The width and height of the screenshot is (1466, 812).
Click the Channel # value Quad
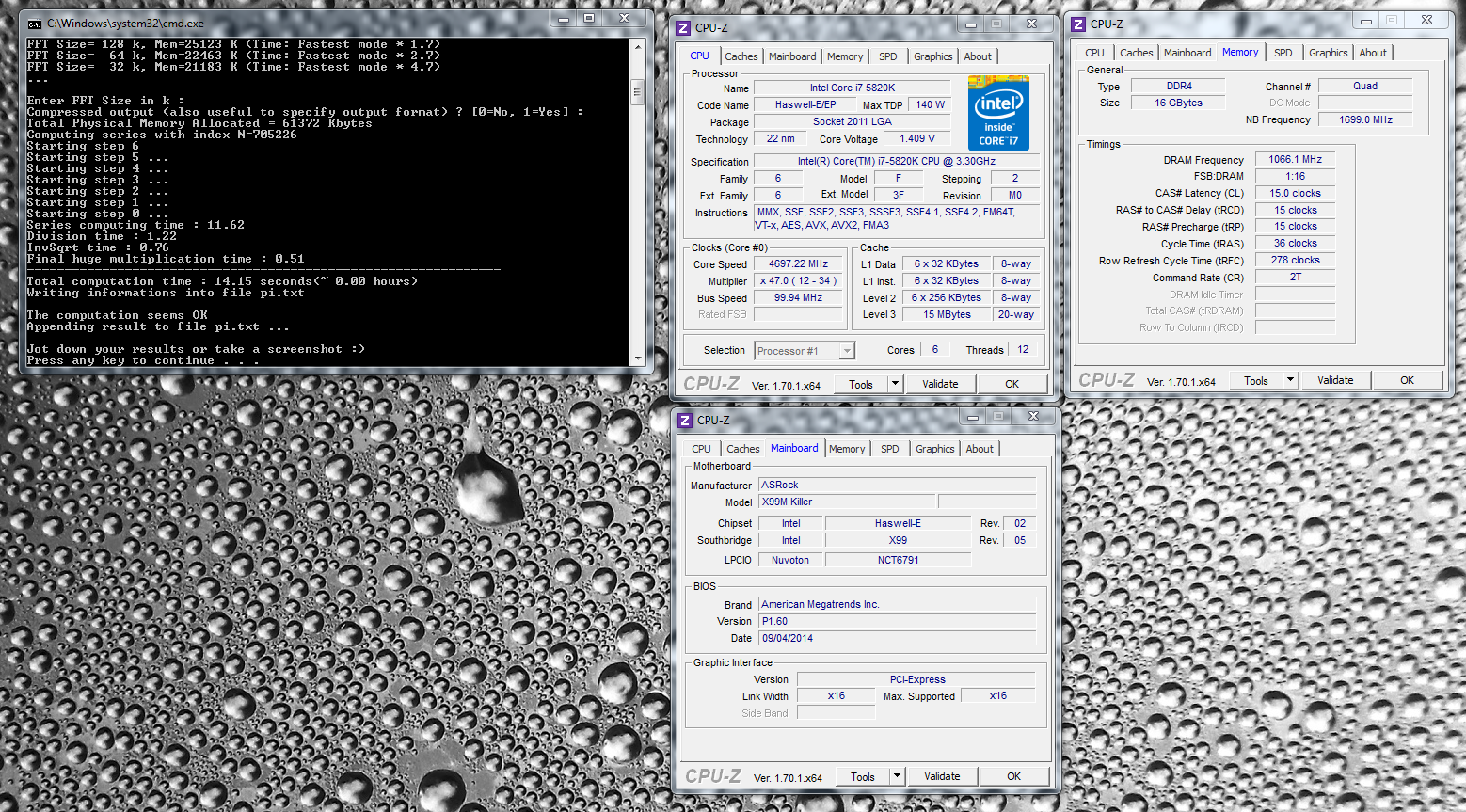tap(1365, 87)
